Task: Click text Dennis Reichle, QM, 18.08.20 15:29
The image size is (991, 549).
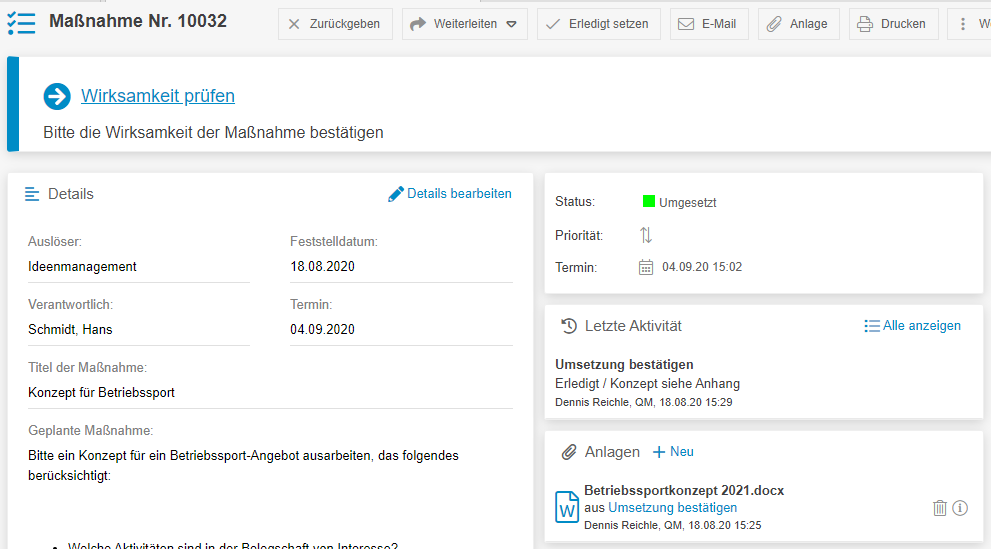Action: pyautogui.click(x=643, y=402)
